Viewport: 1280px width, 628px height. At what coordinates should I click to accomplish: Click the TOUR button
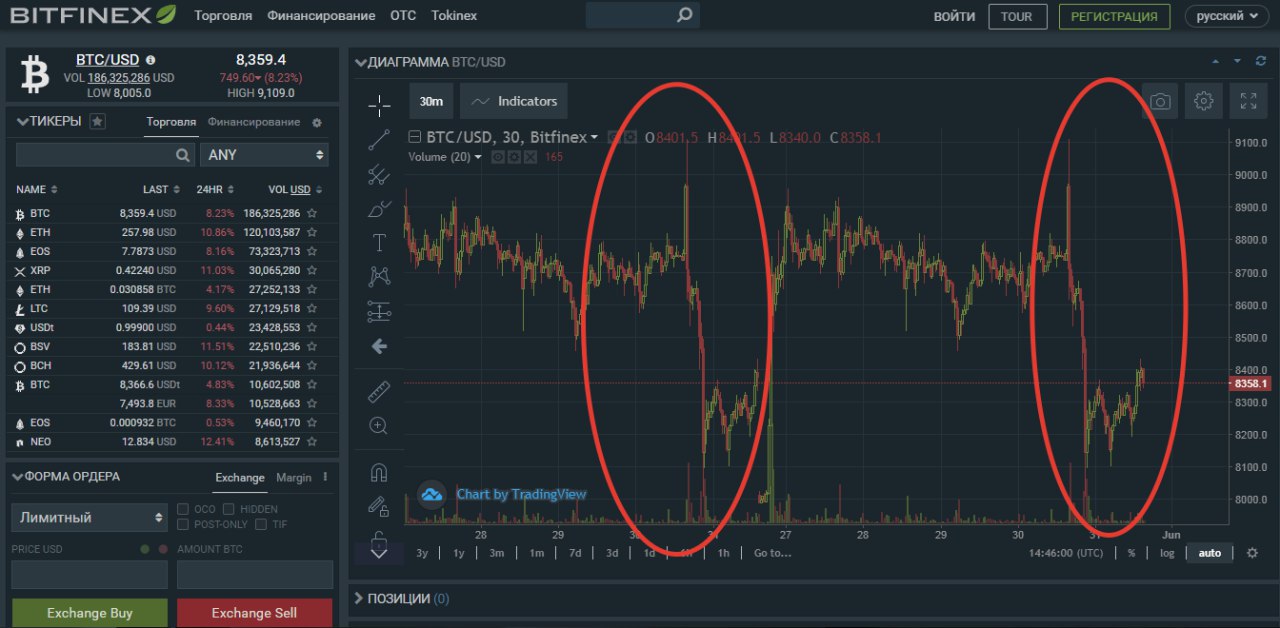pyautogui.click(x=1017, y=16)
